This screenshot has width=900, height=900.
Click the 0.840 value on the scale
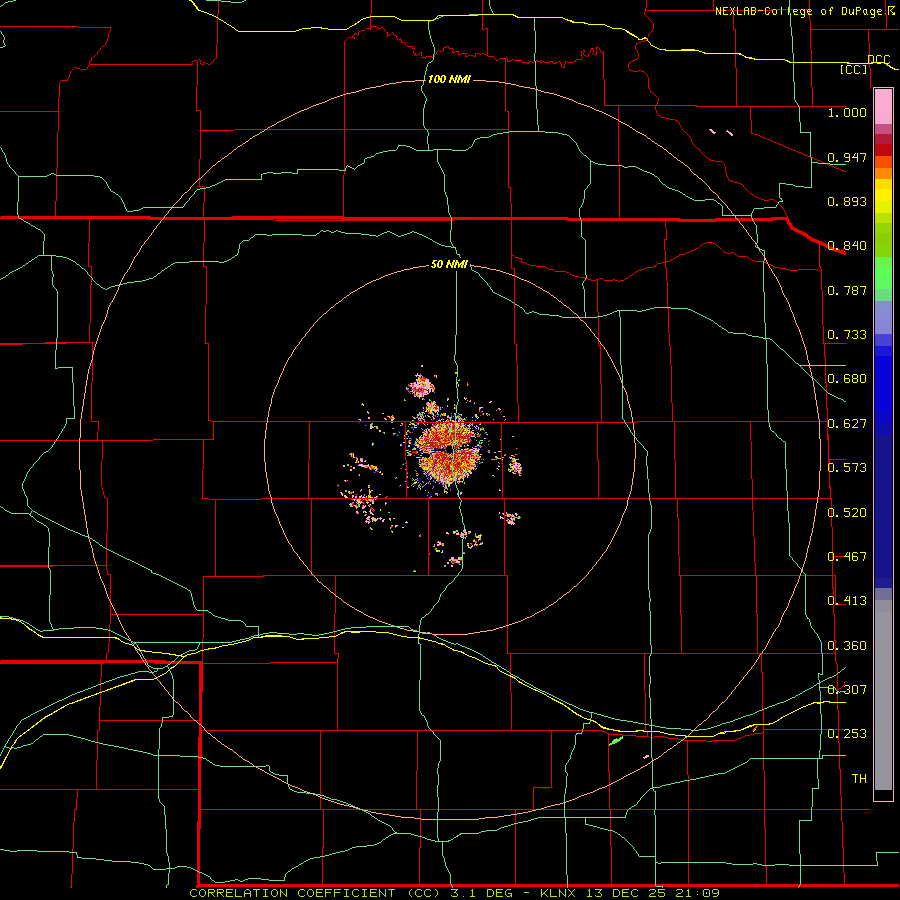(847, 246)
